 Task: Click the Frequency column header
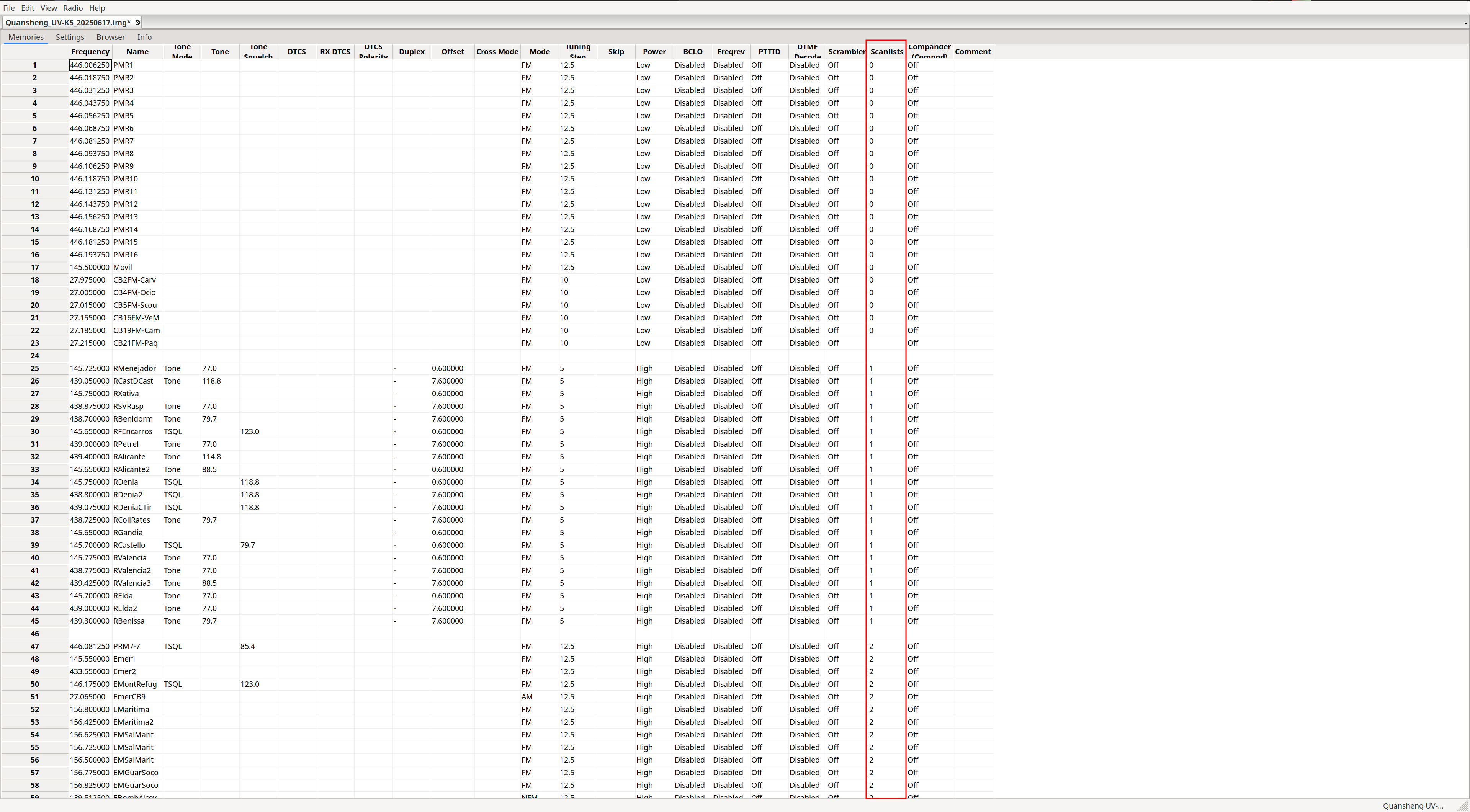90,51
